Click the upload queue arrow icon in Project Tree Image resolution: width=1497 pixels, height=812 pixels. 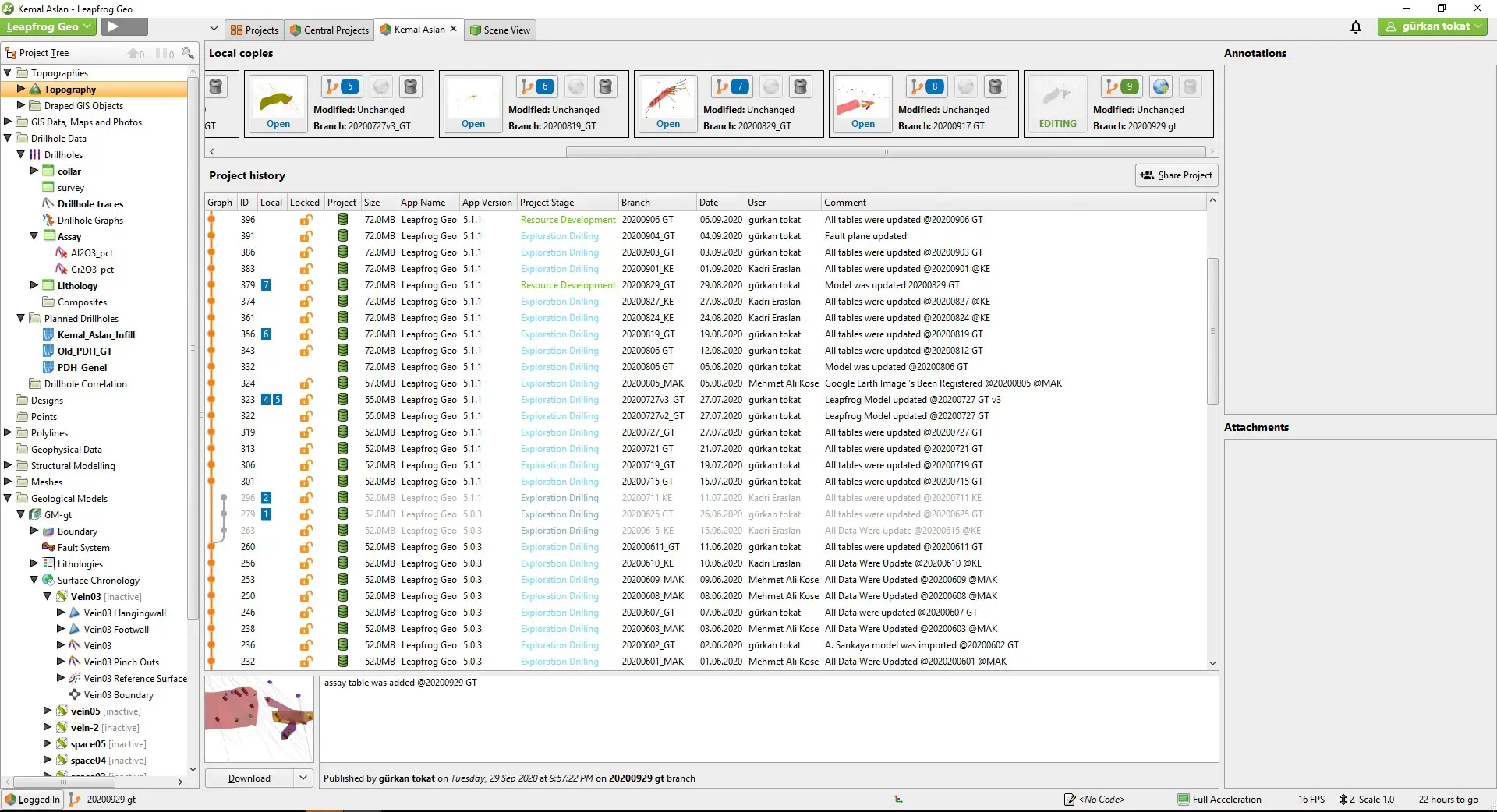[136, 53]
